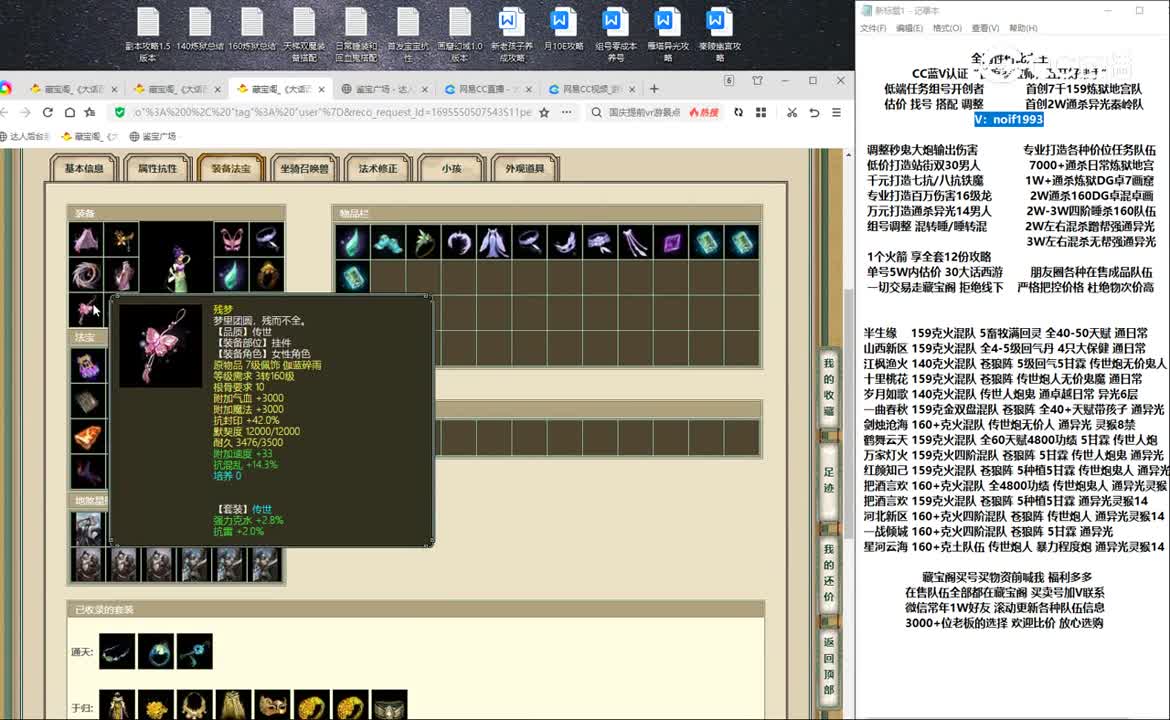Click the silver necklace equipment icon
This screenshot has width=1170, height=720.
(x=266, y=240)
